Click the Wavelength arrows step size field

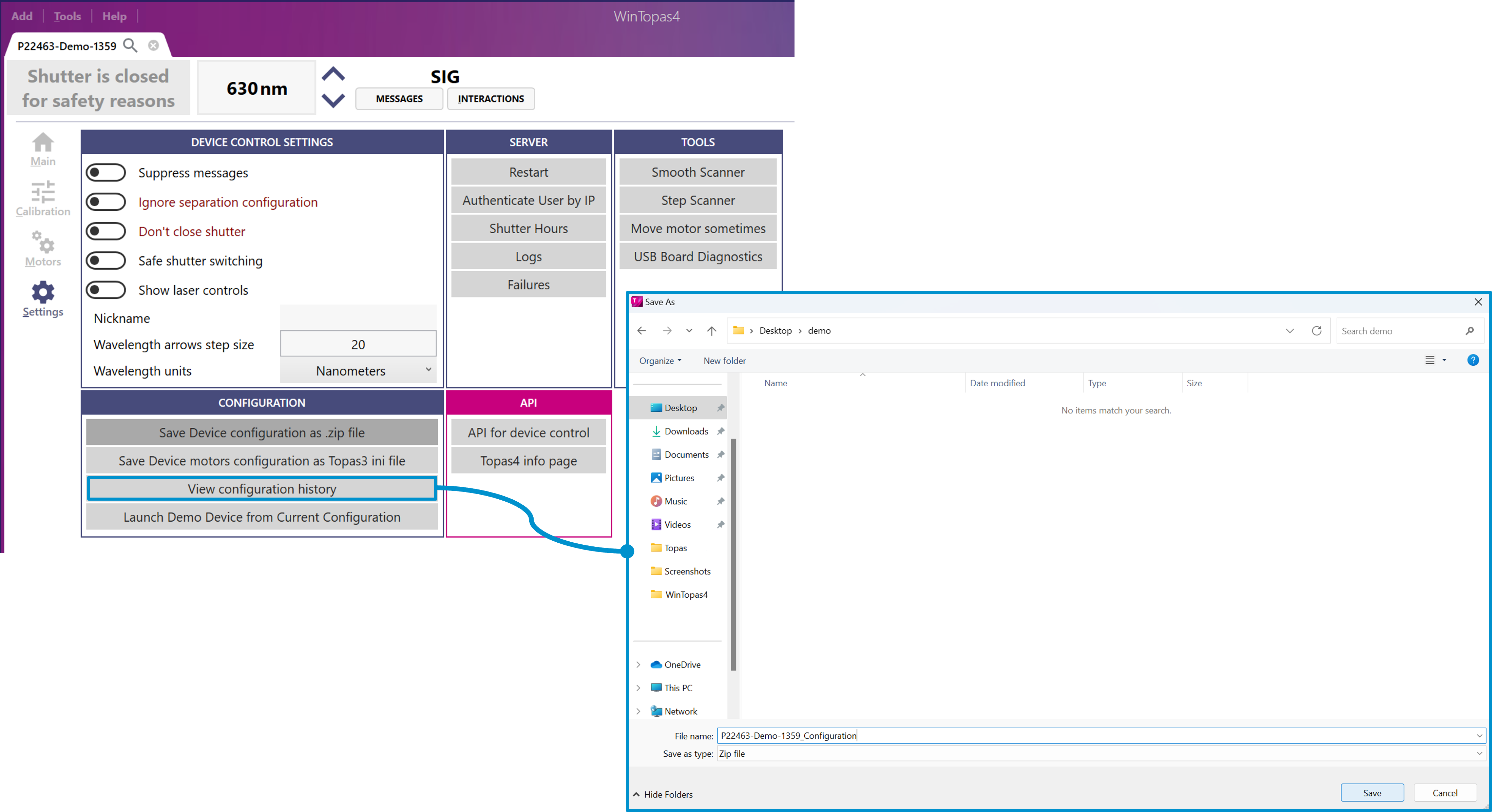[x=358, y=344]
